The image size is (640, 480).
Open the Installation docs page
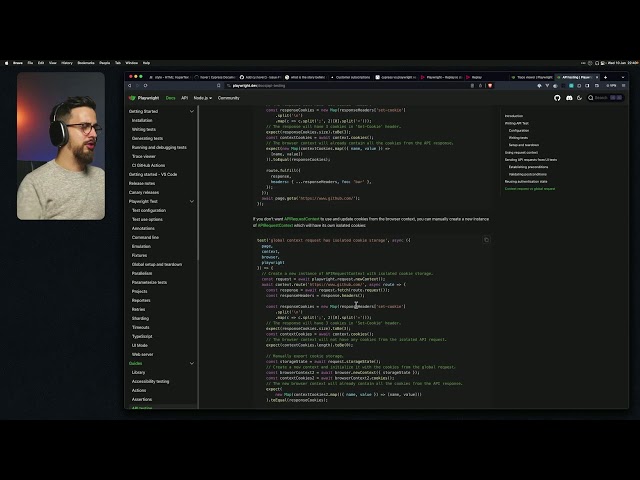(142, 120)
